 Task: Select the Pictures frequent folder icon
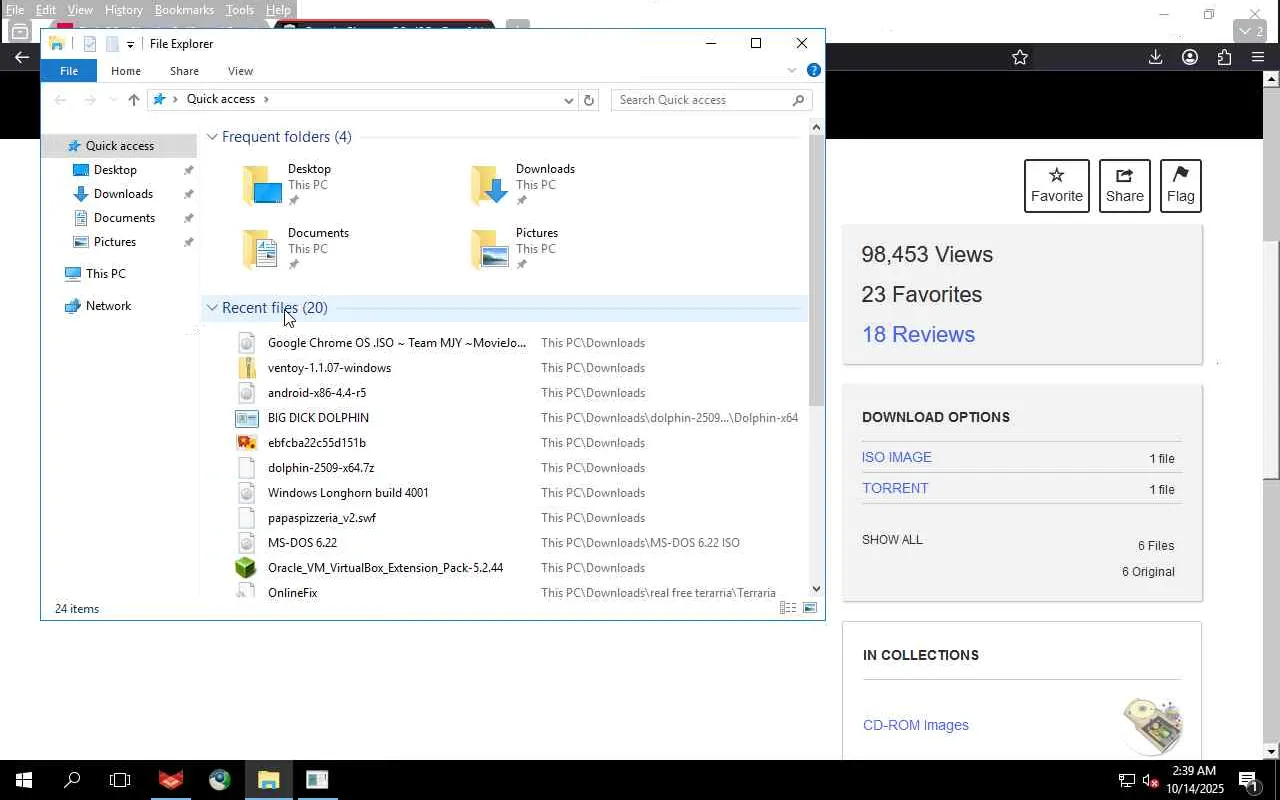490,250
